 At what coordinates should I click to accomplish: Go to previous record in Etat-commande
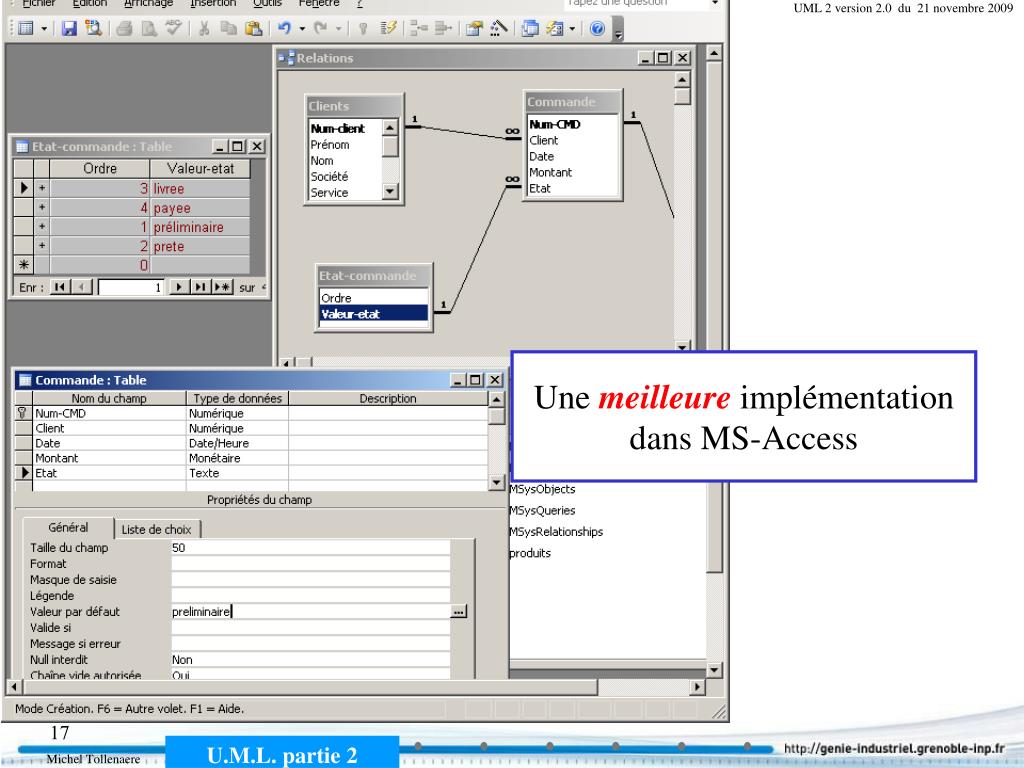click(82, 287)
